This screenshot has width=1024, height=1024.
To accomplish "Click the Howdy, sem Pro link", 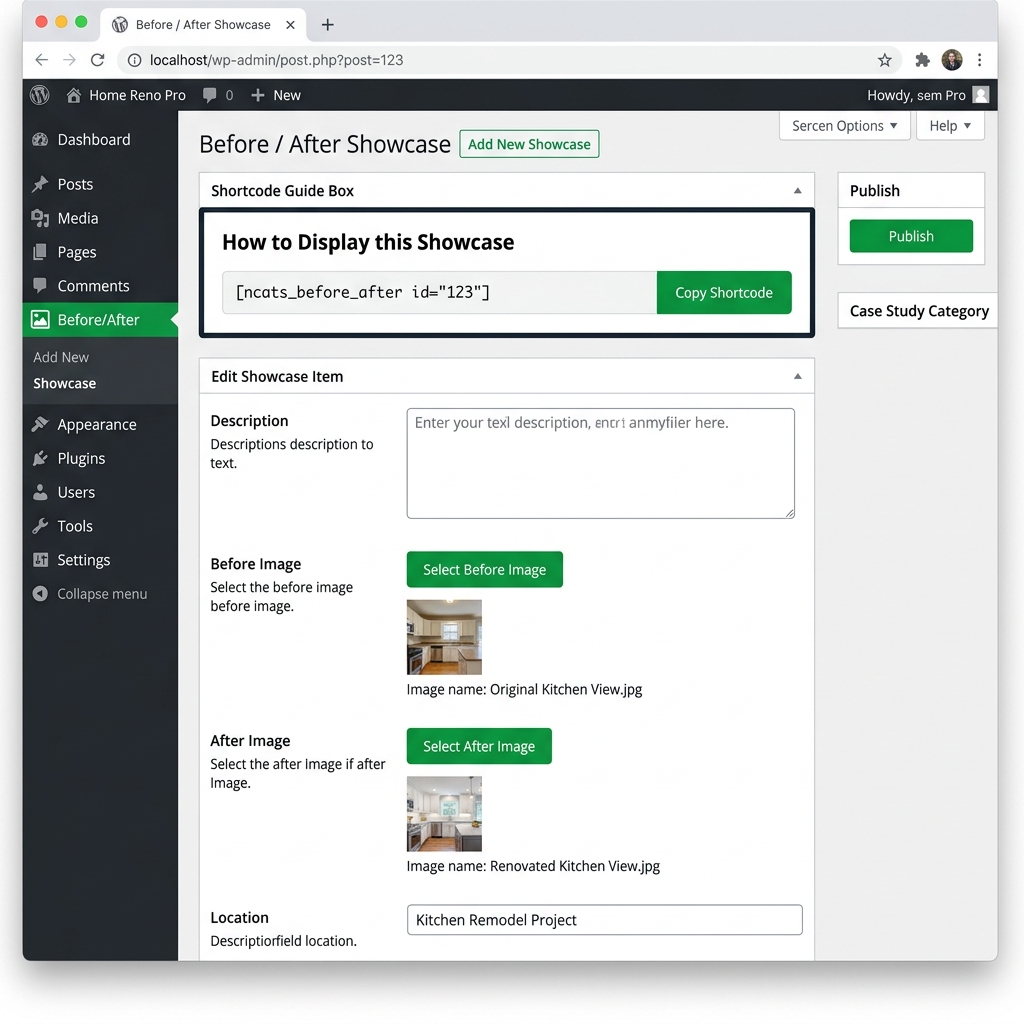I will pos(916,95).
